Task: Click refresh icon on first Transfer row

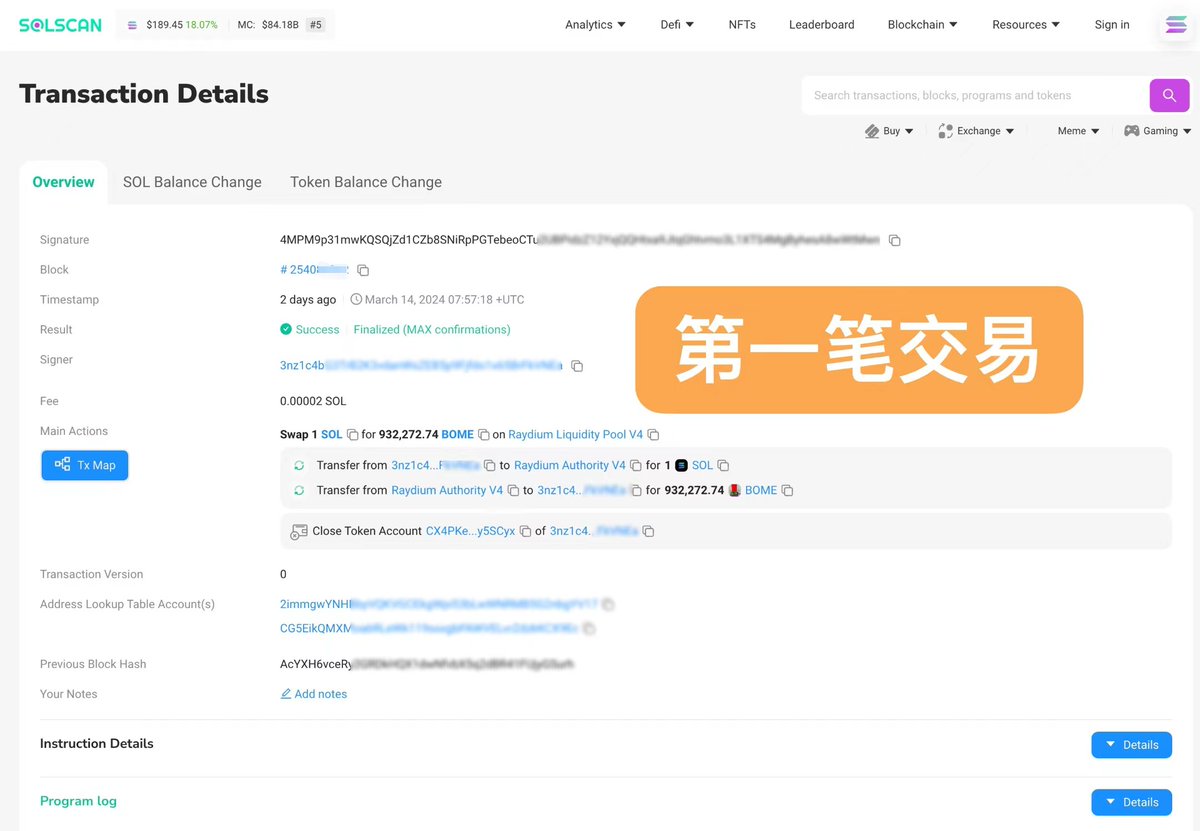Action: (x=299, y=466)
